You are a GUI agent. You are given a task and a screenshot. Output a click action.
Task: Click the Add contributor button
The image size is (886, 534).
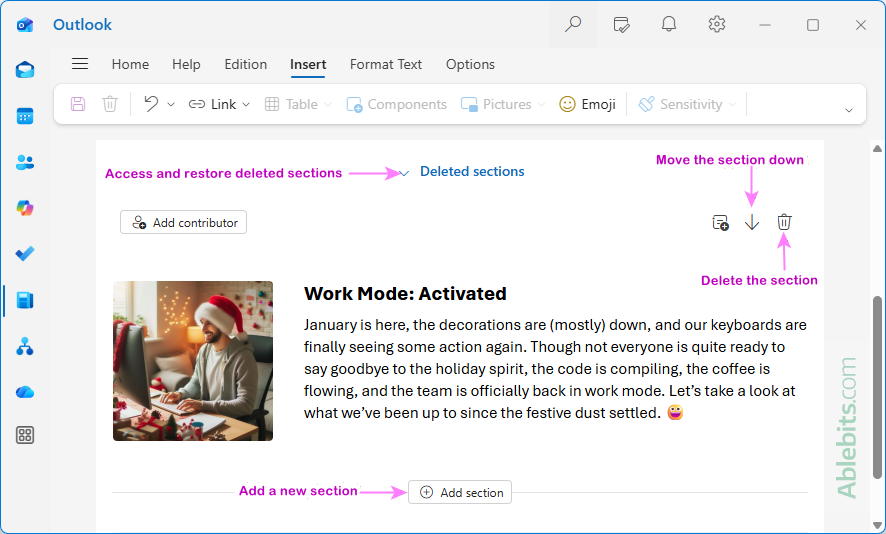(x=184, y=222)
